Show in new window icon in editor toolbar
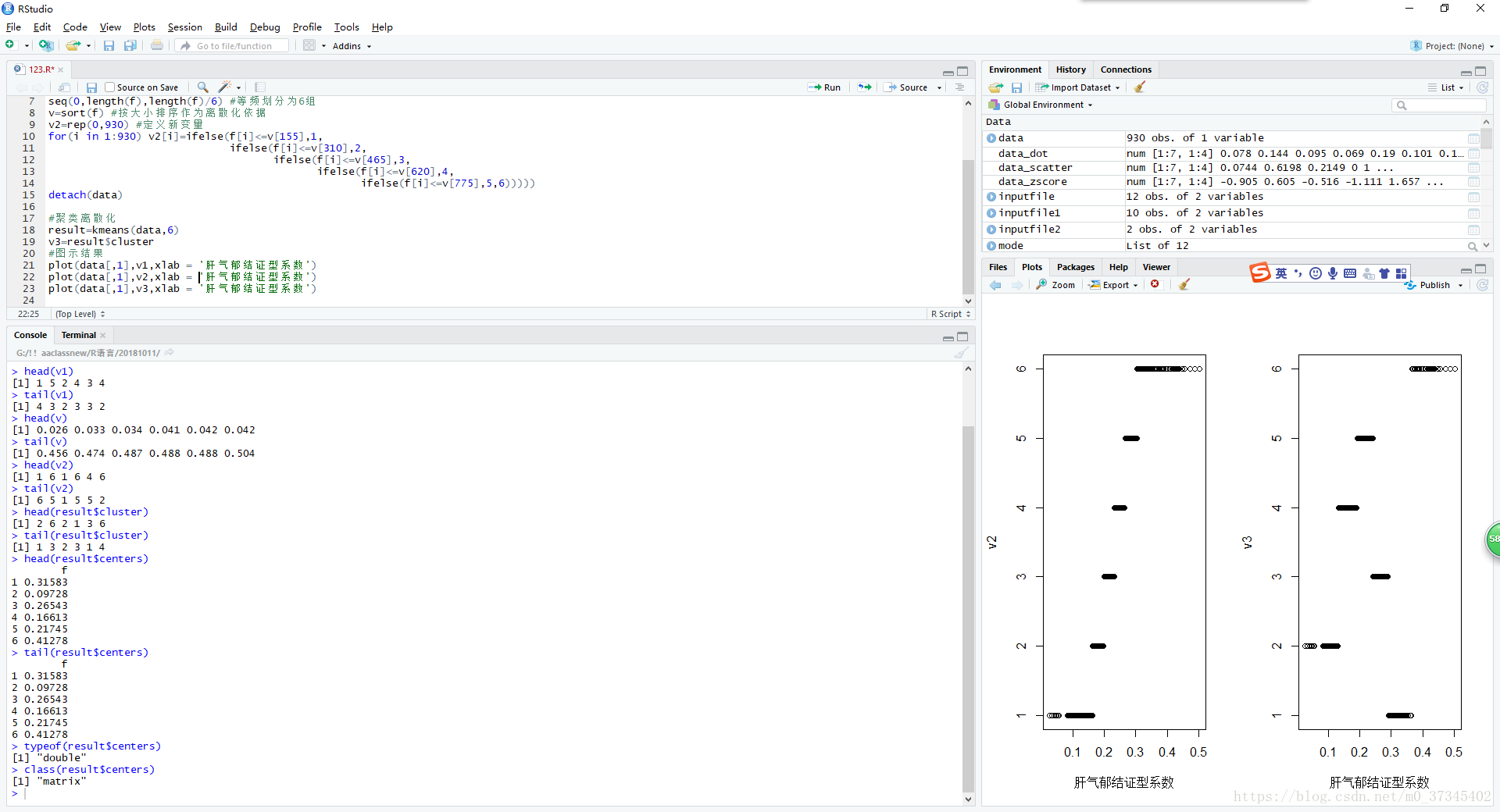1500x812 pixels. [x=65, y=87]
